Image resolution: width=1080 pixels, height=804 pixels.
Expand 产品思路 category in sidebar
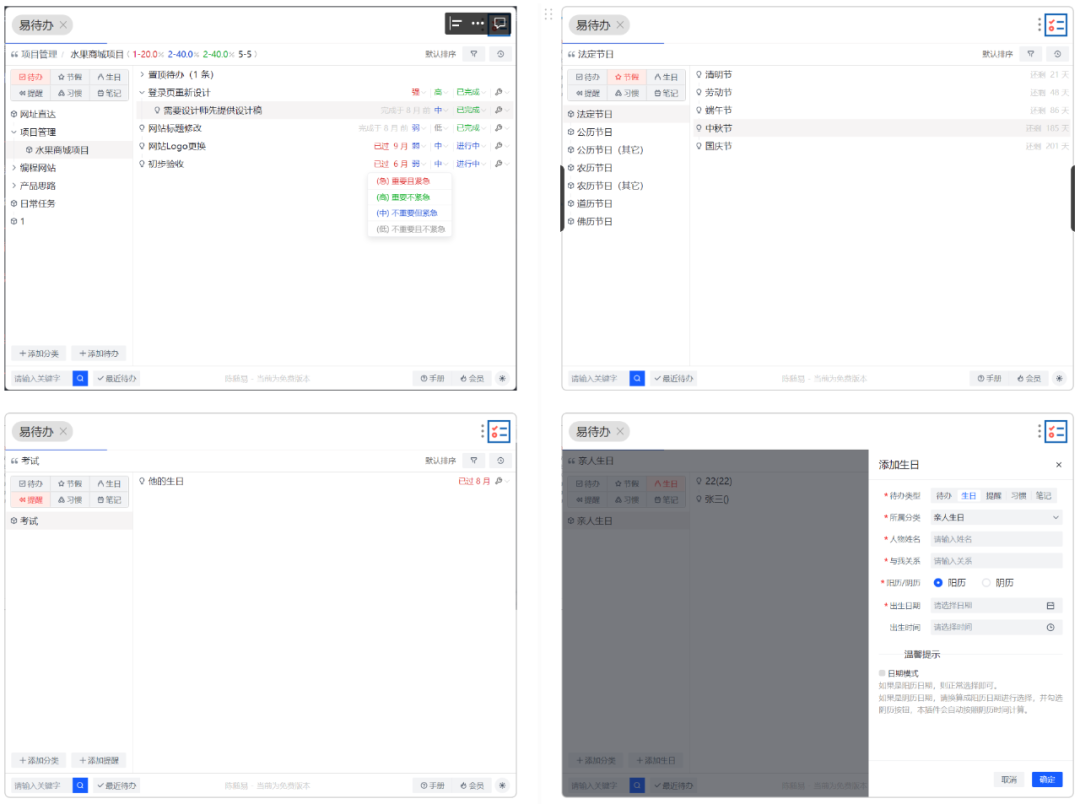(14, 186)
